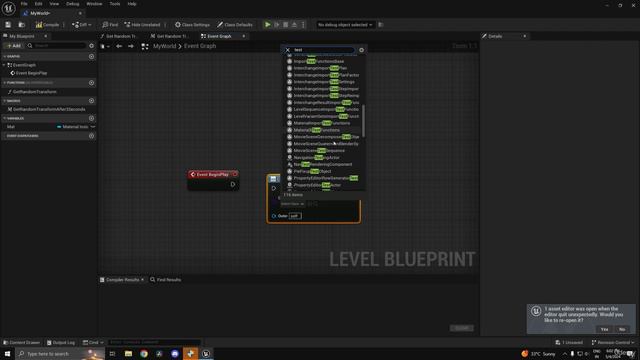Add a new graph with plus icon
The image size is (640, 360).
(x=91, y=56)
